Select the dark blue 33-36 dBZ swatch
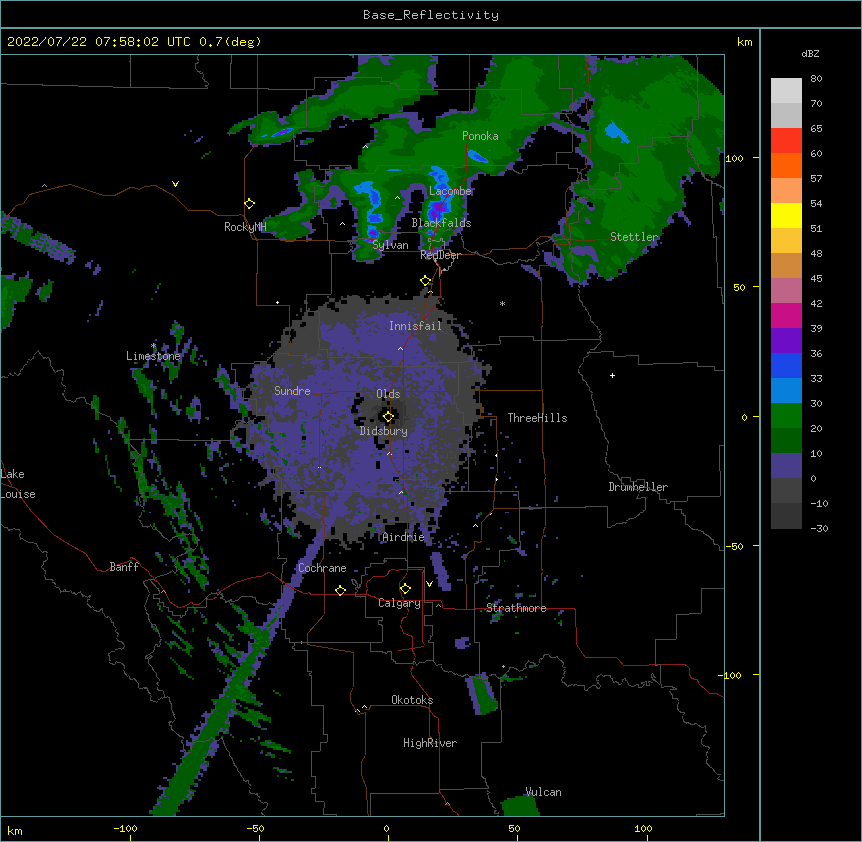Viewport: 862px width, 842px height. pyautogui.click(x=786, y=365)
